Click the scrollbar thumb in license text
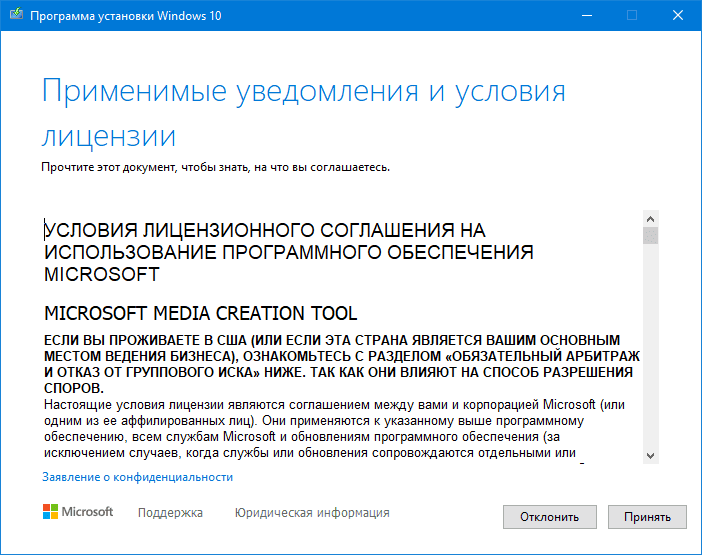The width and height of the screenshot is (702, 555). [x=650, y=236]
